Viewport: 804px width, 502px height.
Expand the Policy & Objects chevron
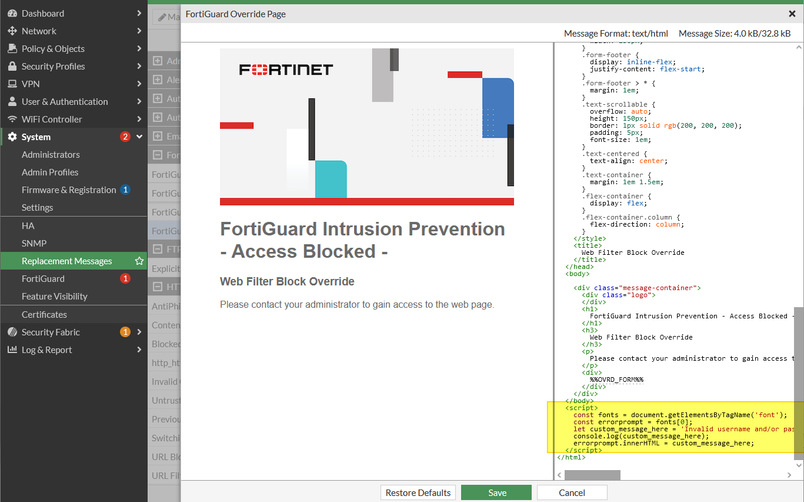pyautogui.click(x=139, y=49)
